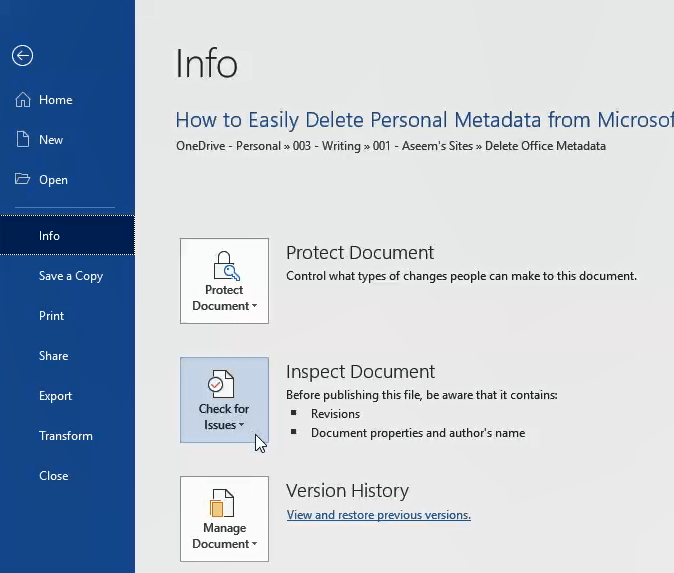Expand the Protect Document dropdown arrow
This screenshot has height=573, width=674.
pyautogui.click(x=254, y=307)
